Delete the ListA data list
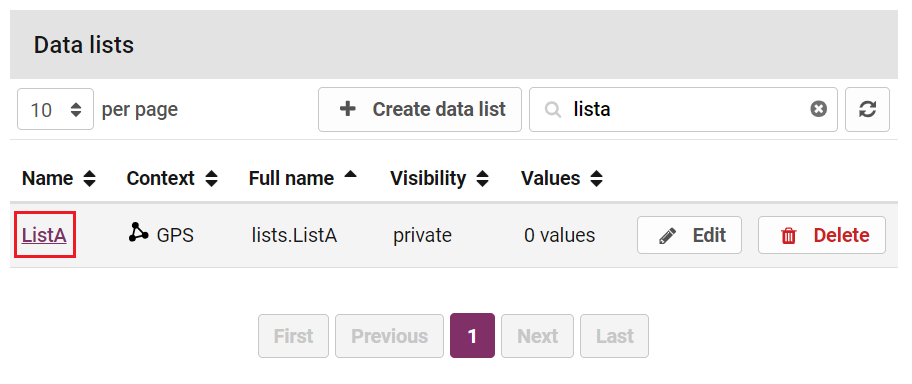The width and height of the screenshot is (912, 384). point(822,235)
